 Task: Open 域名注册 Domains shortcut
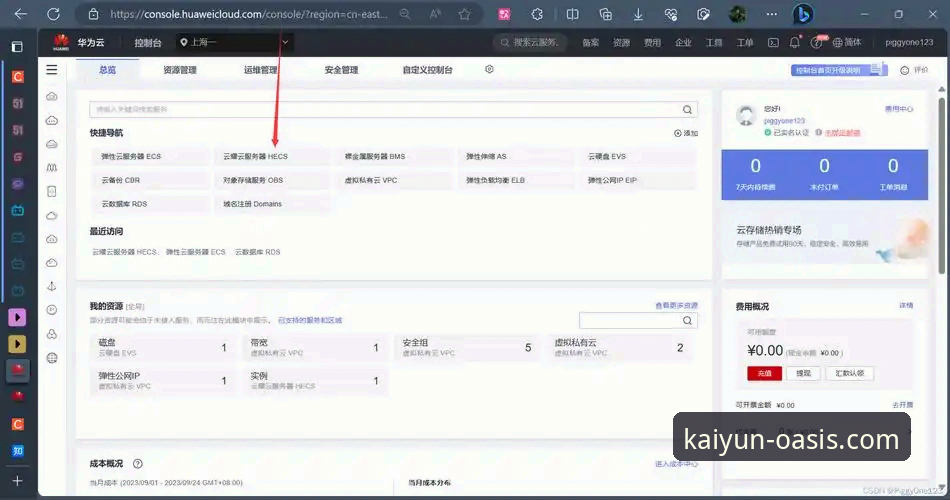[x=272, y=204]
